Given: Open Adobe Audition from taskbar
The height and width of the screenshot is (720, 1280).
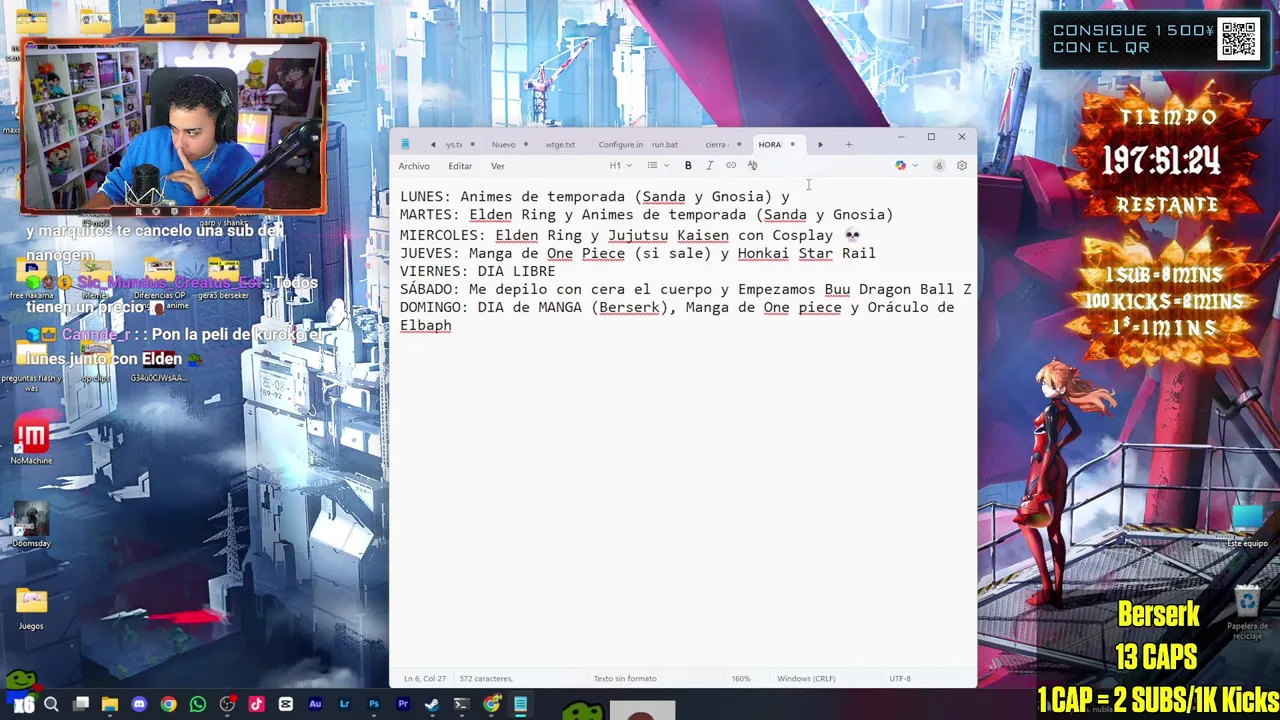Looking at the screenshot, I should tap(315, 705).
